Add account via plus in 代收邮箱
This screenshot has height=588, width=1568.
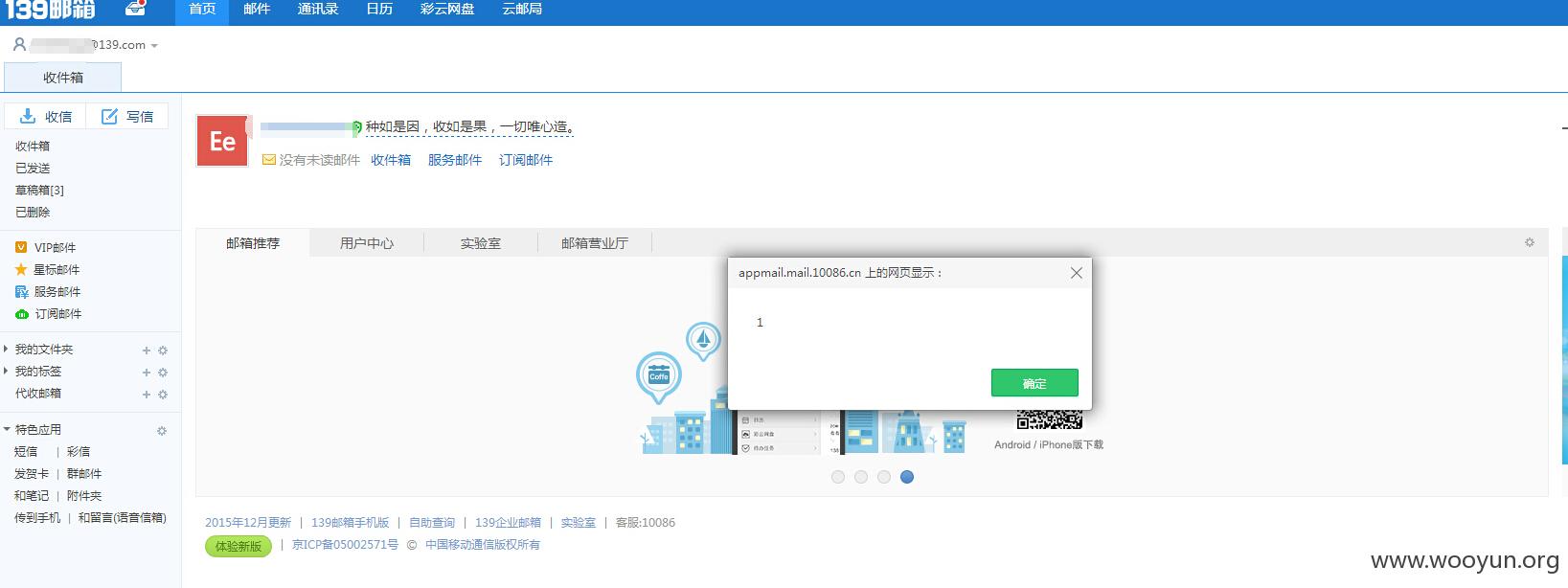[147, 395]
